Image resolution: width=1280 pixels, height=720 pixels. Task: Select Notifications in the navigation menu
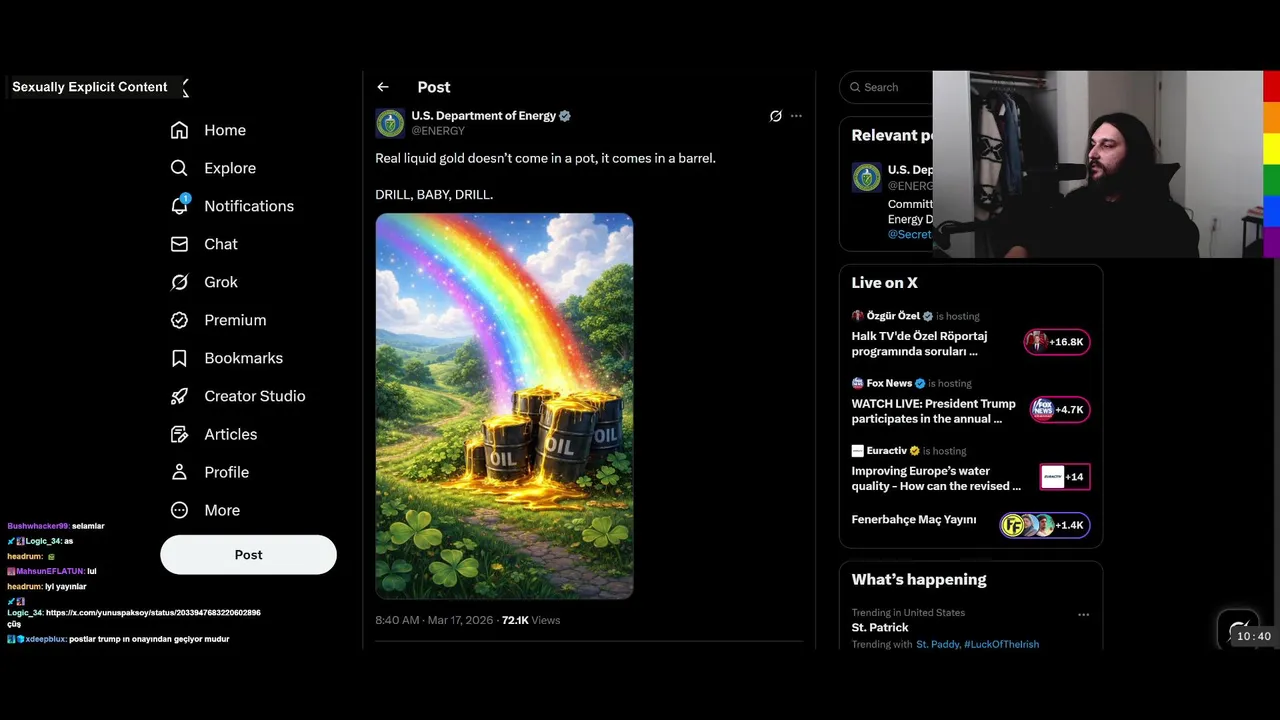249,206
